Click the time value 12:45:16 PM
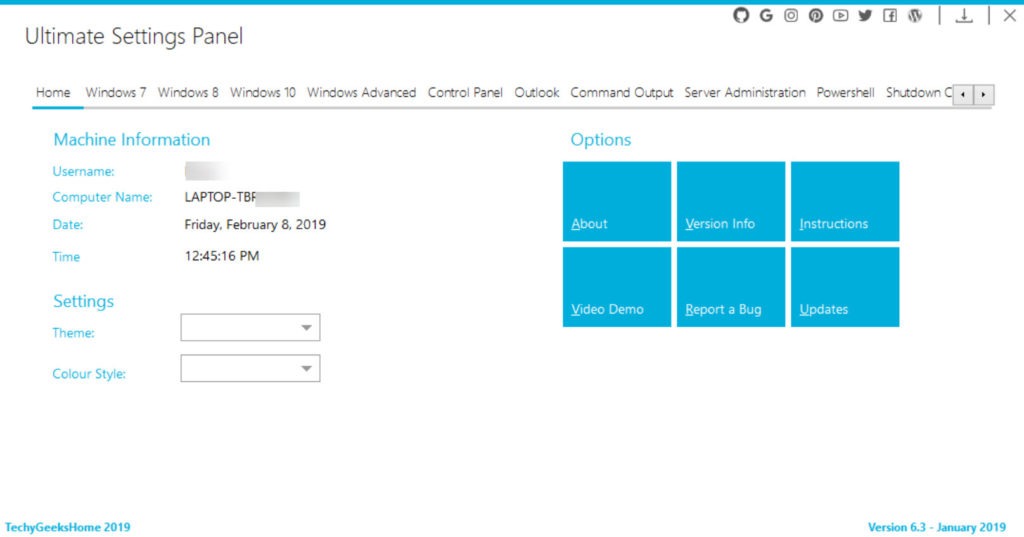This screenshot has height=537, width=1024. click(x=221, y=256)
